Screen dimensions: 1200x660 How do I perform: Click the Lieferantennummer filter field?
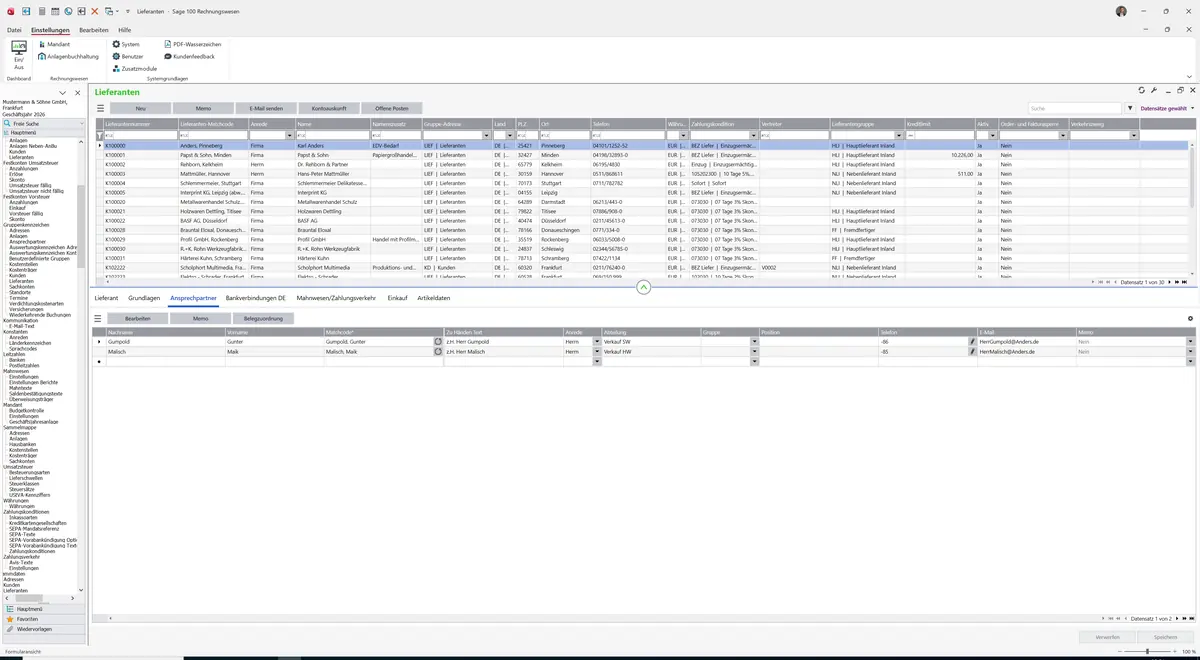[142, 135]
